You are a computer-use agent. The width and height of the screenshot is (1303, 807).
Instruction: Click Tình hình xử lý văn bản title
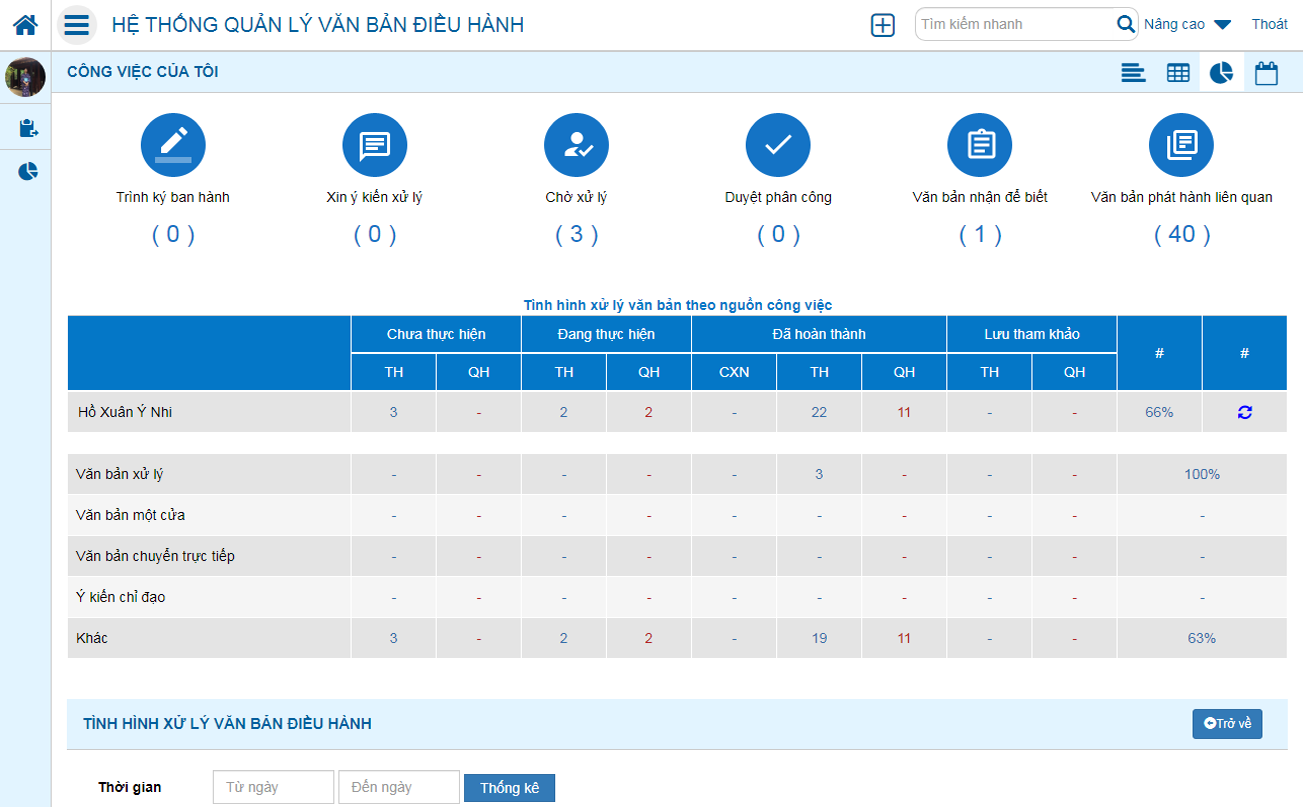click(x=678, y=305)
